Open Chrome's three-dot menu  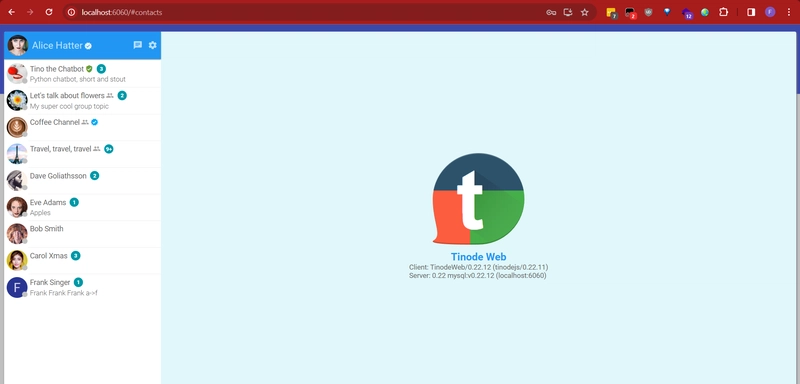pos(789,12)
